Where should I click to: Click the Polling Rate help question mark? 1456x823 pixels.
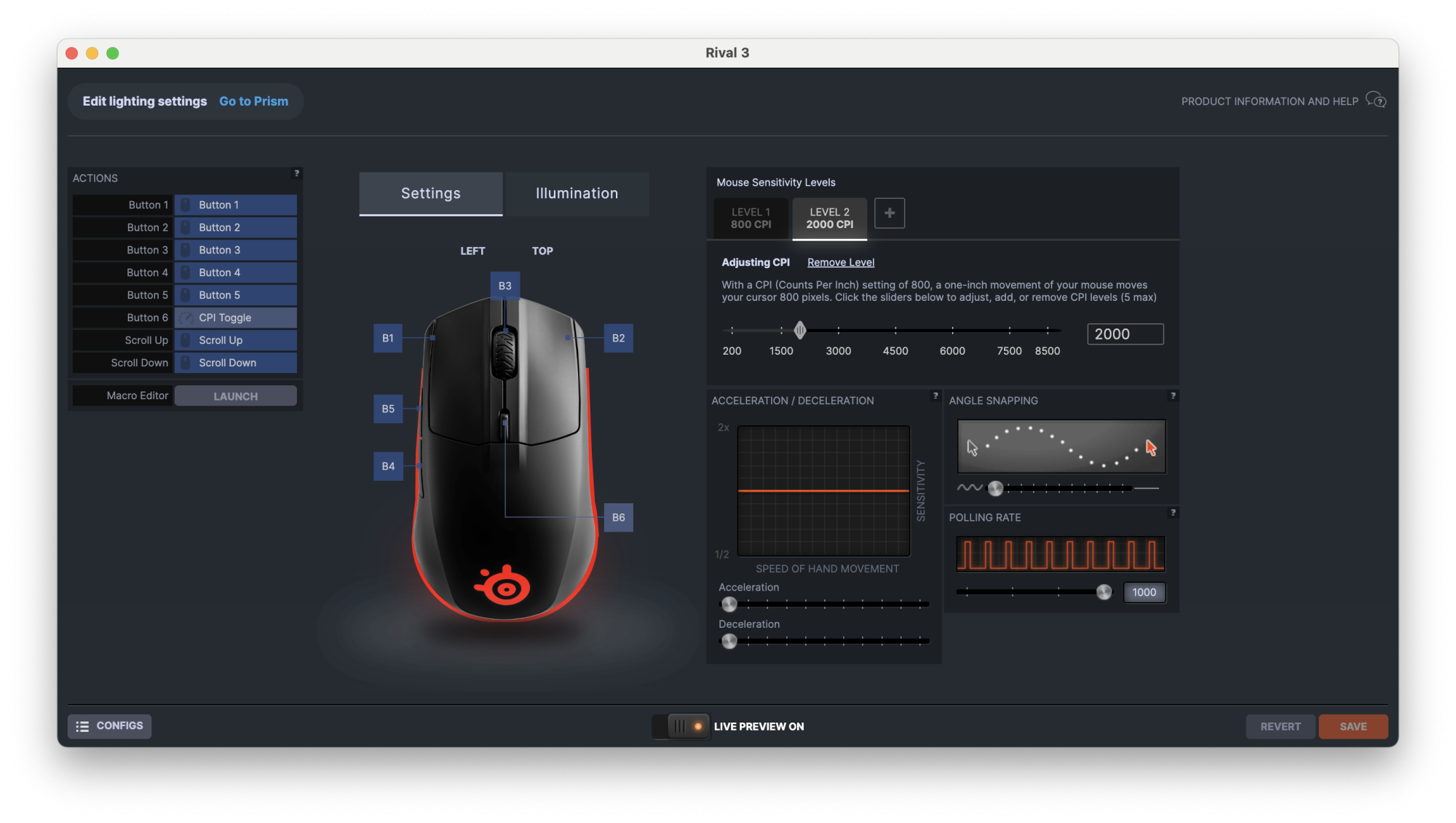tap(1172, 513)
